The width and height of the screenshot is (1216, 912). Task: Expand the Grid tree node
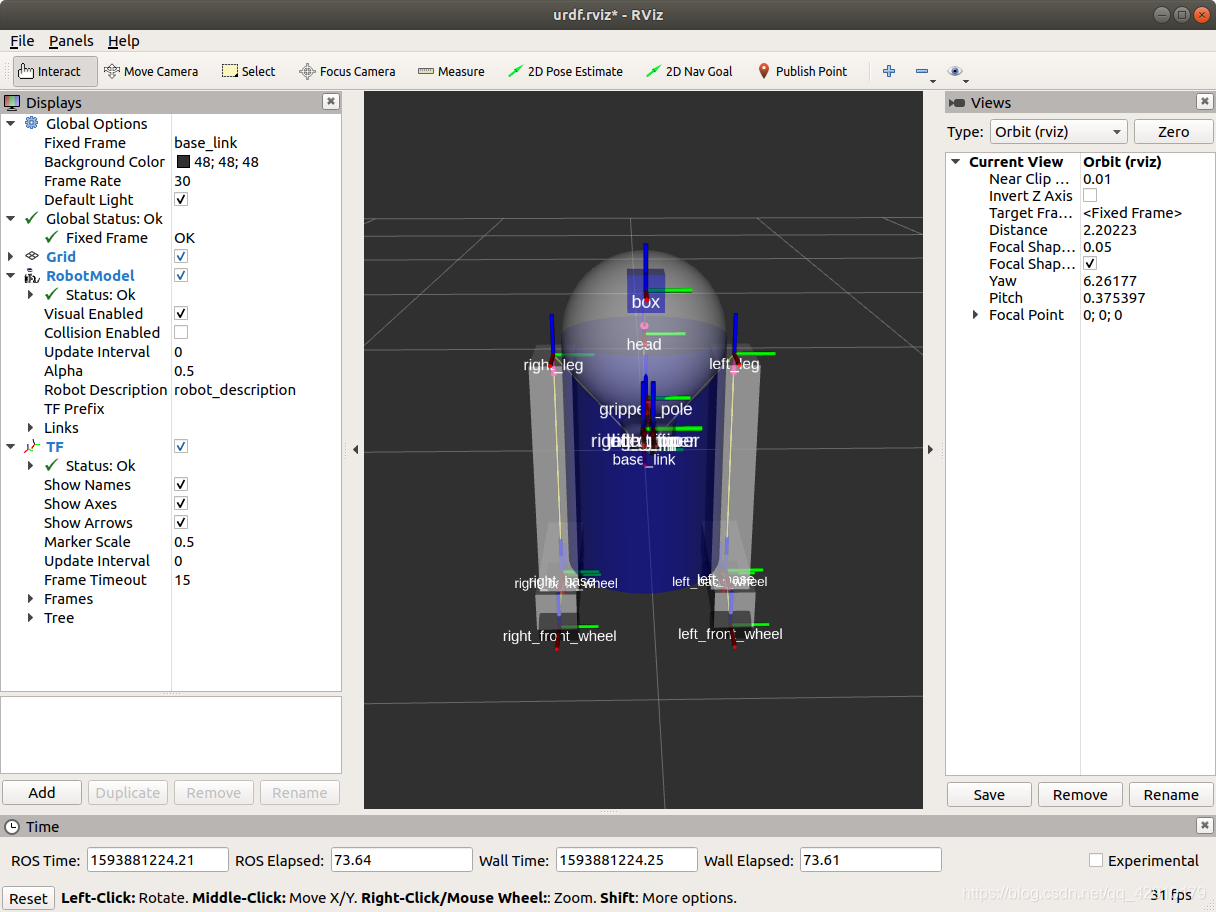[x=11, y=256]
